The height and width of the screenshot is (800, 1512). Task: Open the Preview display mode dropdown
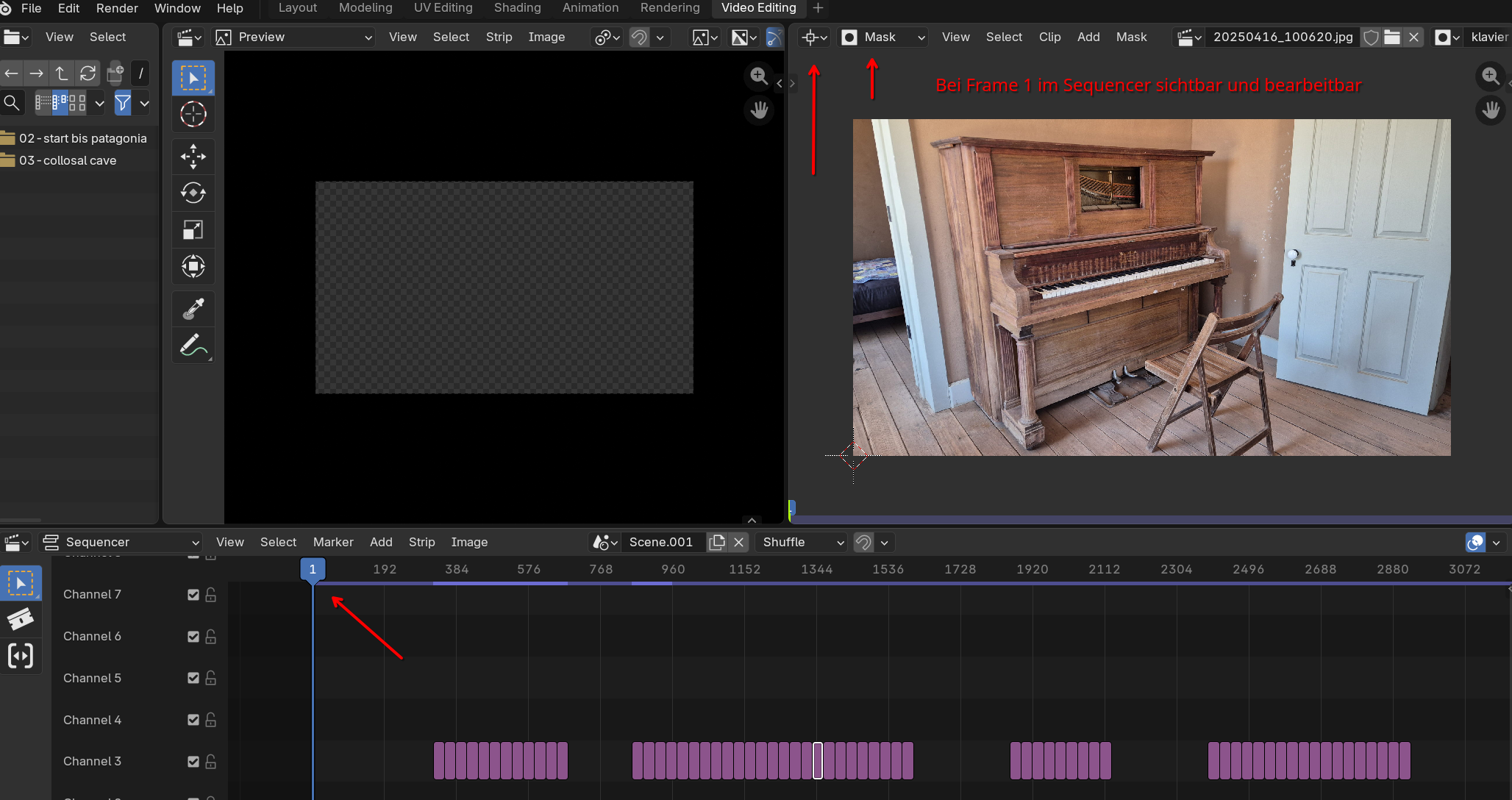coord(294,37)
